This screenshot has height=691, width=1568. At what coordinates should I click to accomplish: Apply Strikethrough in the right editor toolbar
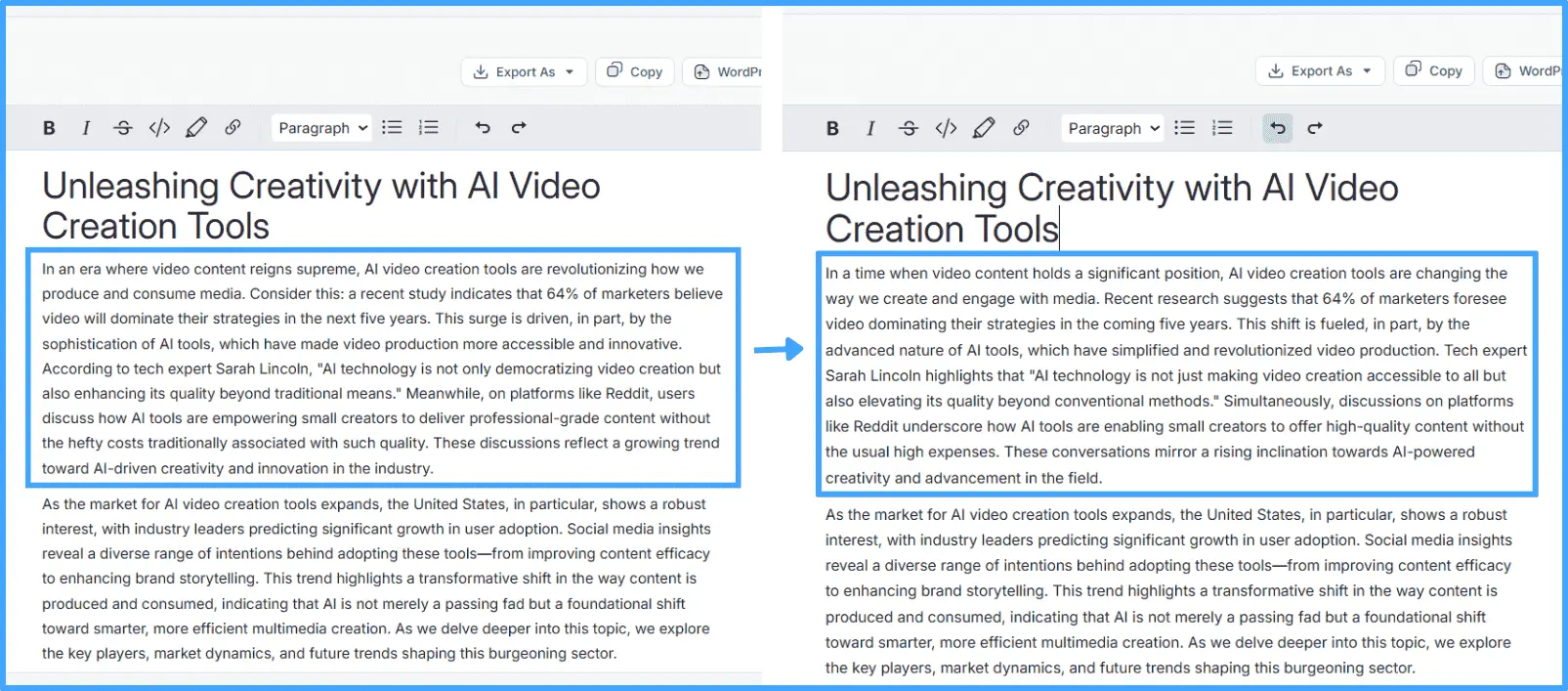(x=909, y=128)
